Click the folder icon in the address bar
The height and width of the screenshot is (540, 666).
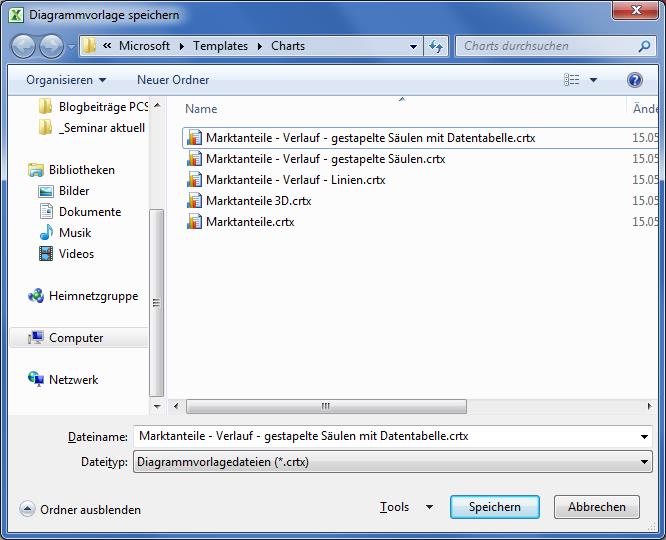point(89,45)
